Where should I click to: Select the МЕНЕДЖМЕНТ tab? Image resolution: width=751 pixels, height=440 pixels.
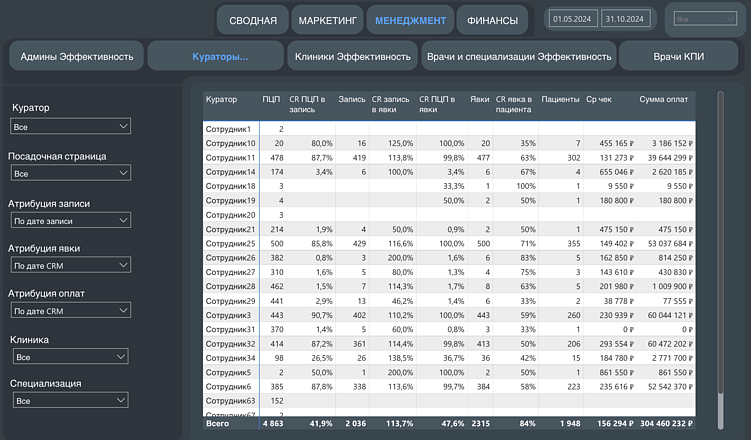coord(410,20)
